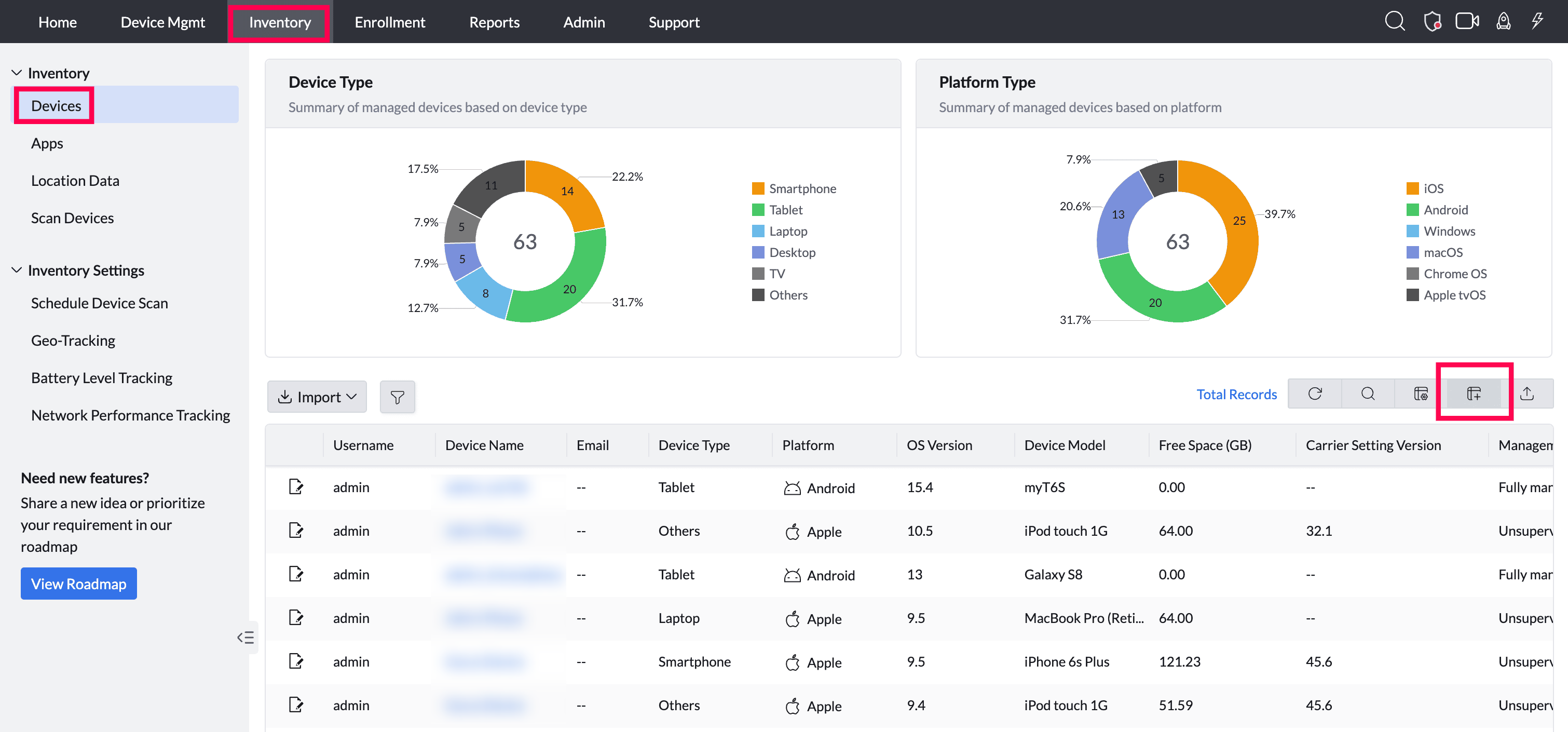The height and width of the screenshot is (732, 1568).
Task: Collapse the Inventory sidebar section
Action: (17, 73)
